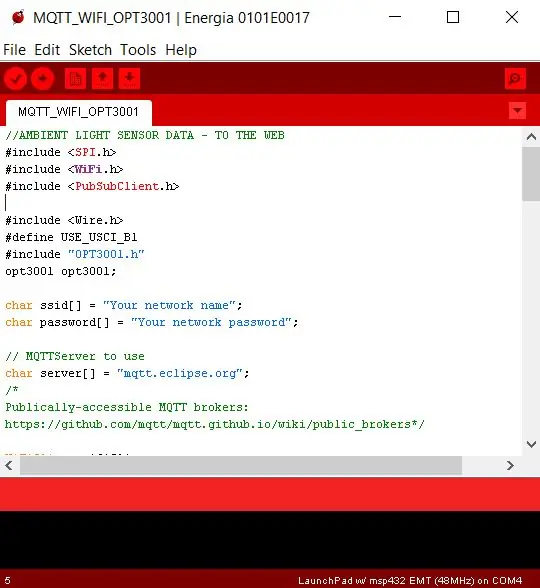
Task: Select the MQTT_WIFI_OPT3001 sketch tab
Action: pos(79,112)
